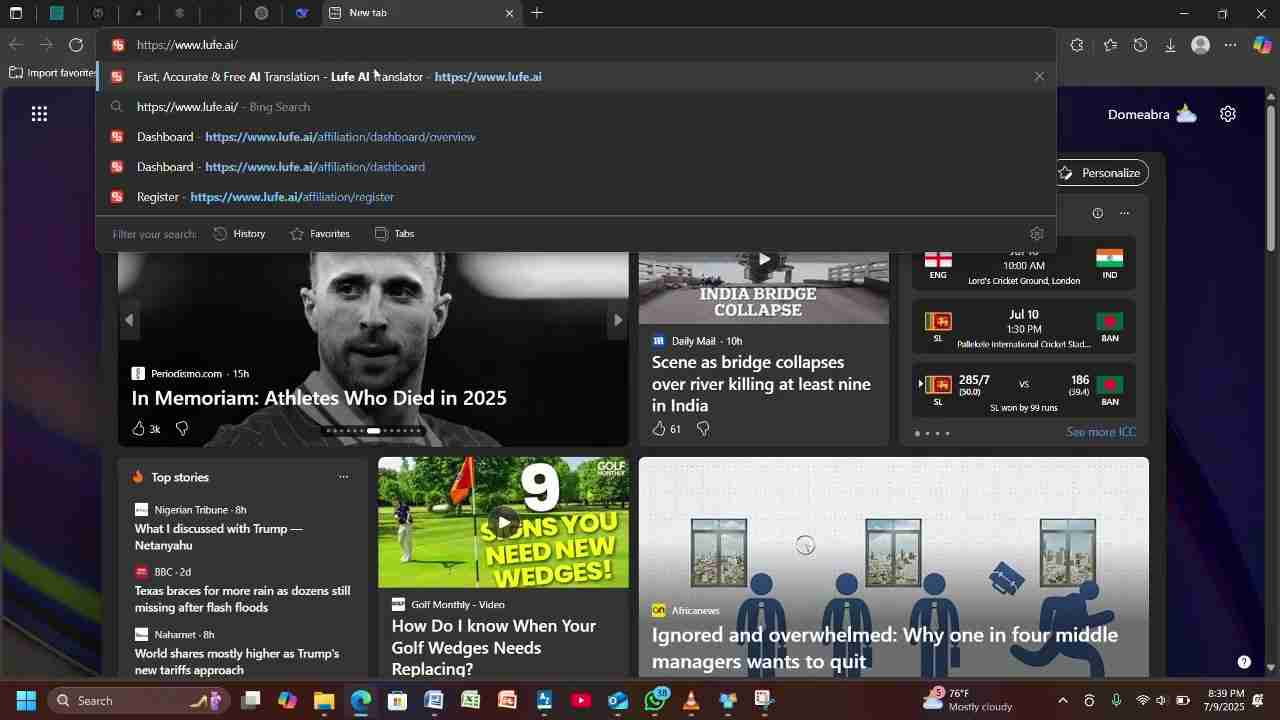Go to previous carousel story
This screenshot has height=720, width=1280.
129,320
